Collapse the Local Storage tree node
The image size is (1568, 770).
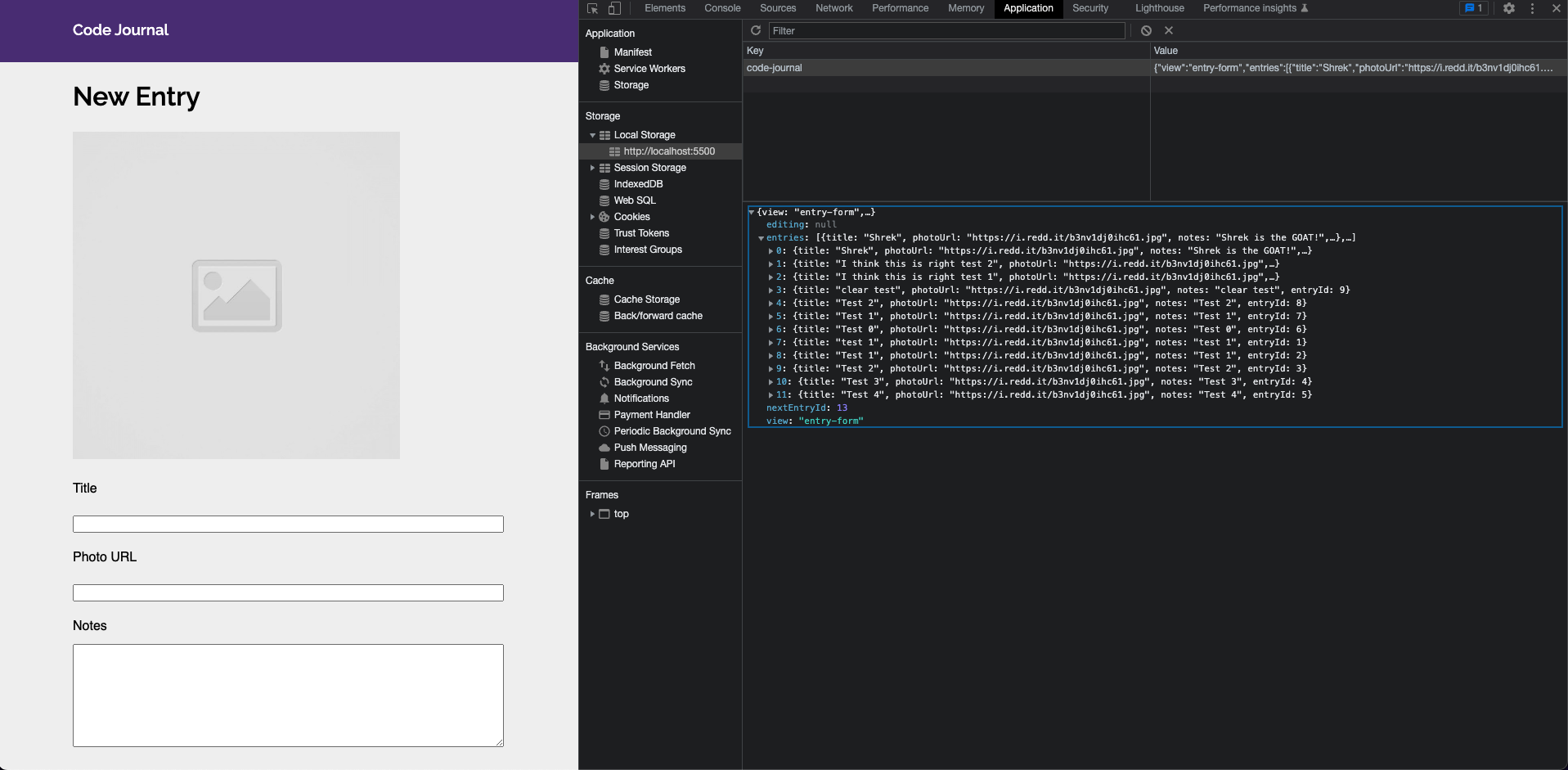[592, 135]
